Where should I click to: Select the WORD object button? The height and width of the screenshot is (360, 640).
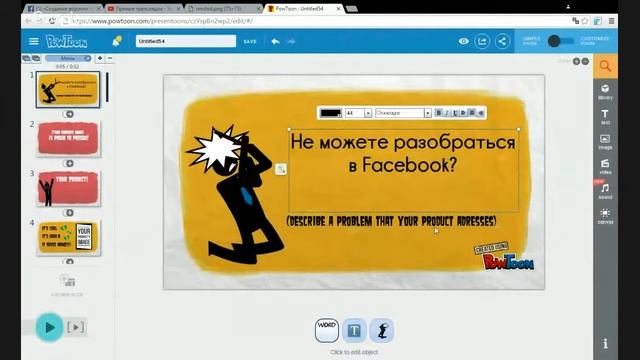coord(327,330)
